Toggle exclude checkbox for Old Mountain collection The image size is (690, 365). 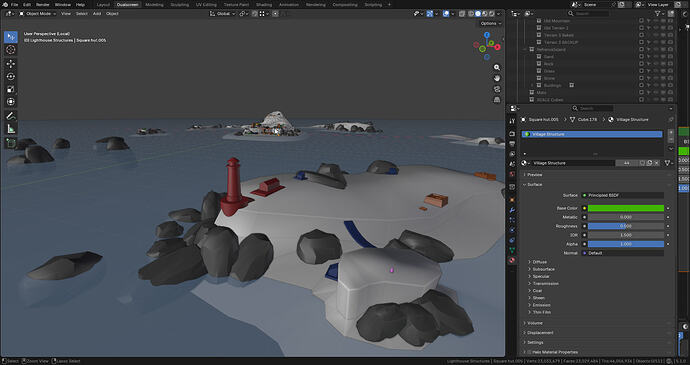click(641, 21)
